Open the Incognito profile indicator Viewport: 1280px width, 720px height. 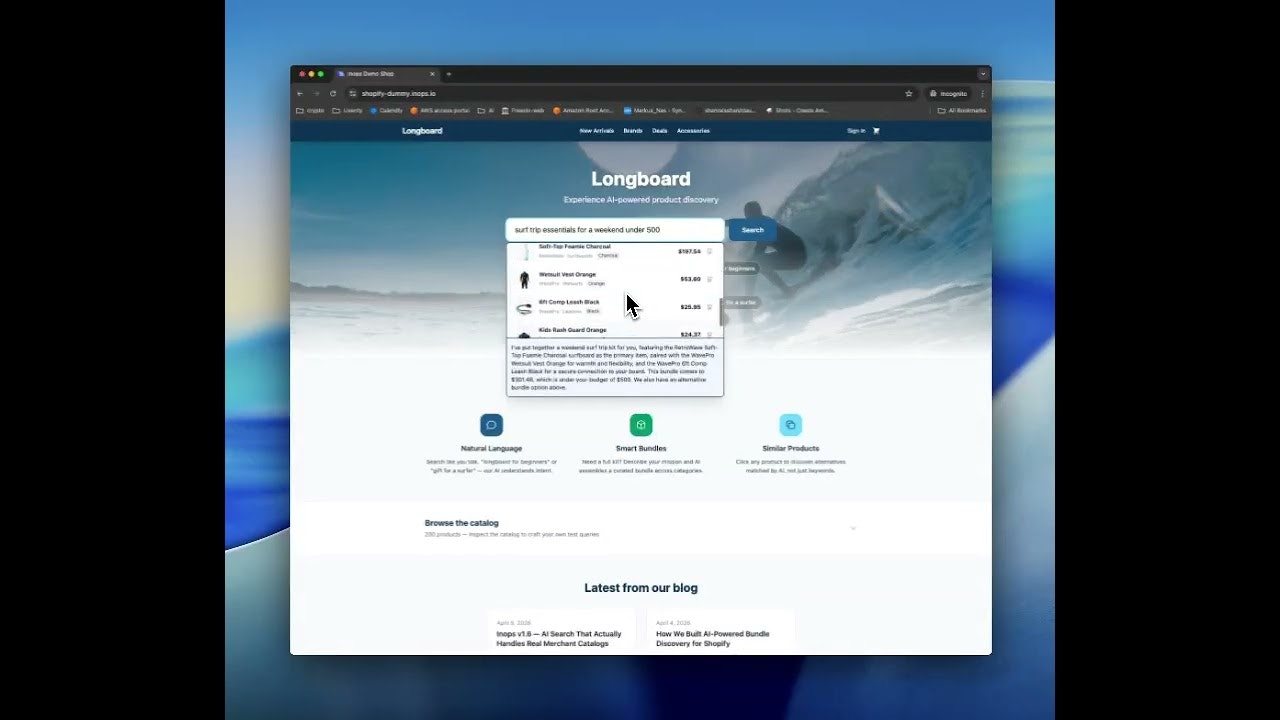pos(949,93)
